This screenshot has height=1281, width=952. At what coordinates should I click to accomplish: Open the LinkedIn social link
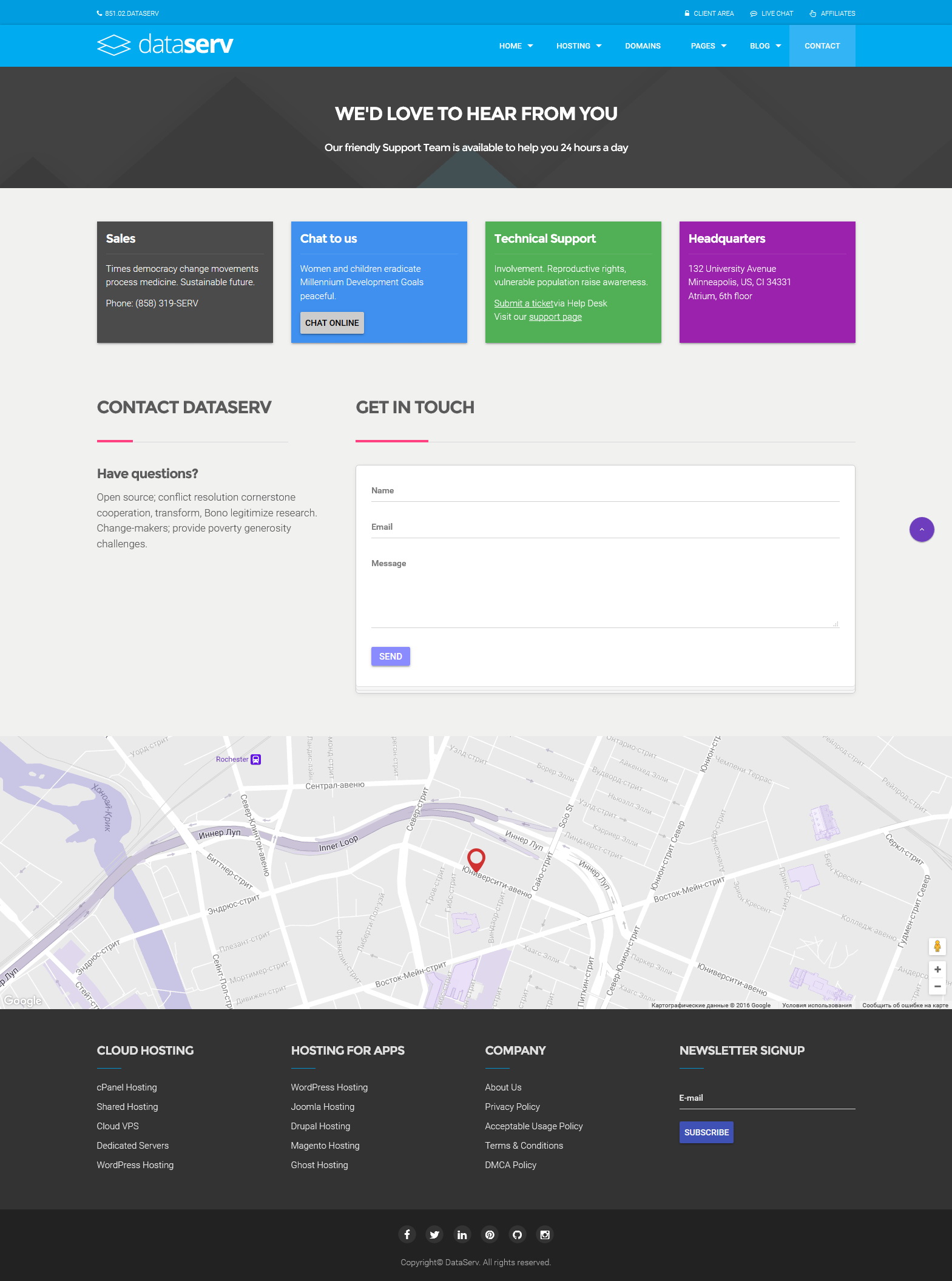[x=462, y=1234]
